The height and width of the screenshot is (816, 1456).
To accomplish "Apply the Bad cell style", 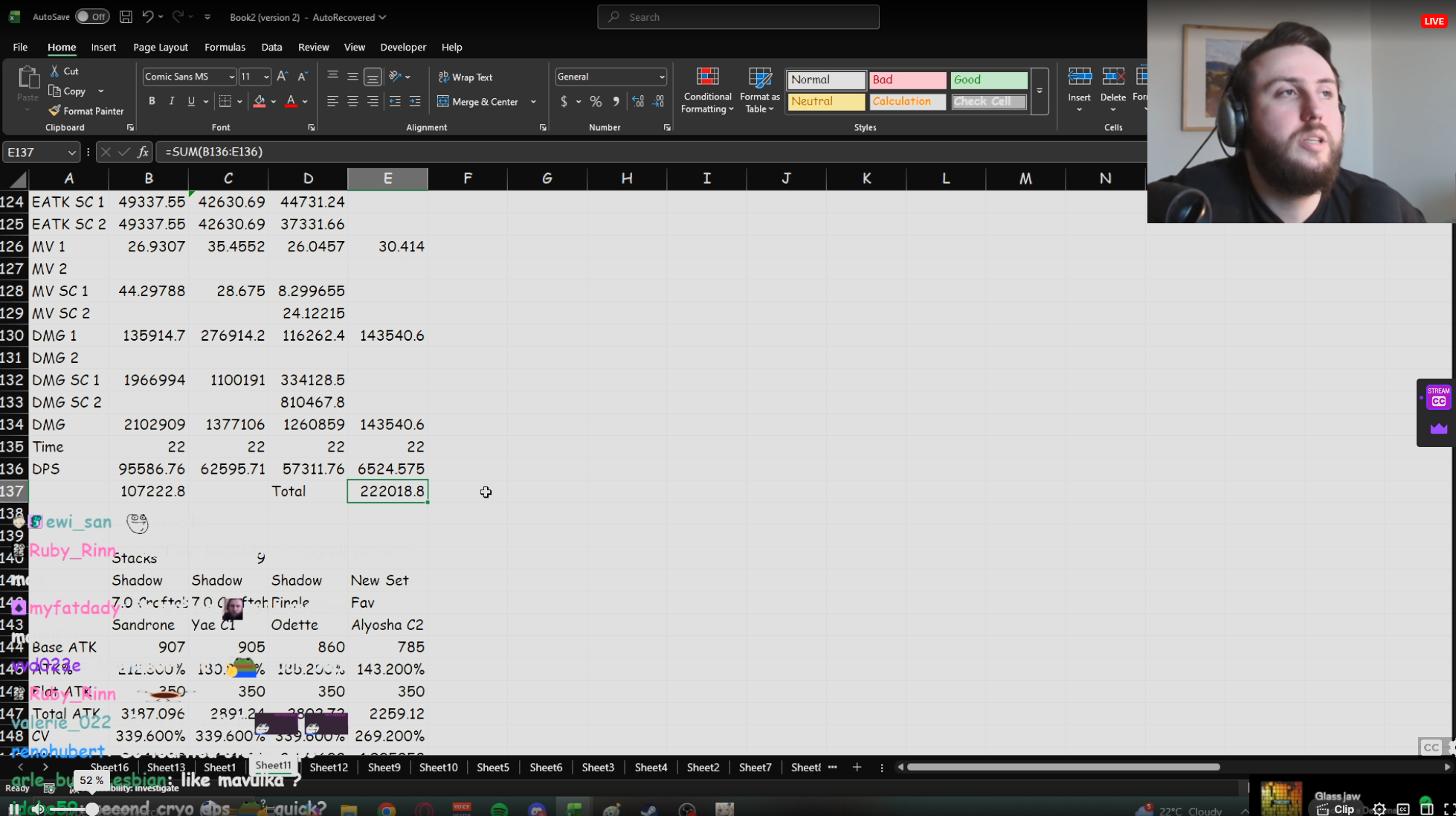I will [x=907, y=80].
